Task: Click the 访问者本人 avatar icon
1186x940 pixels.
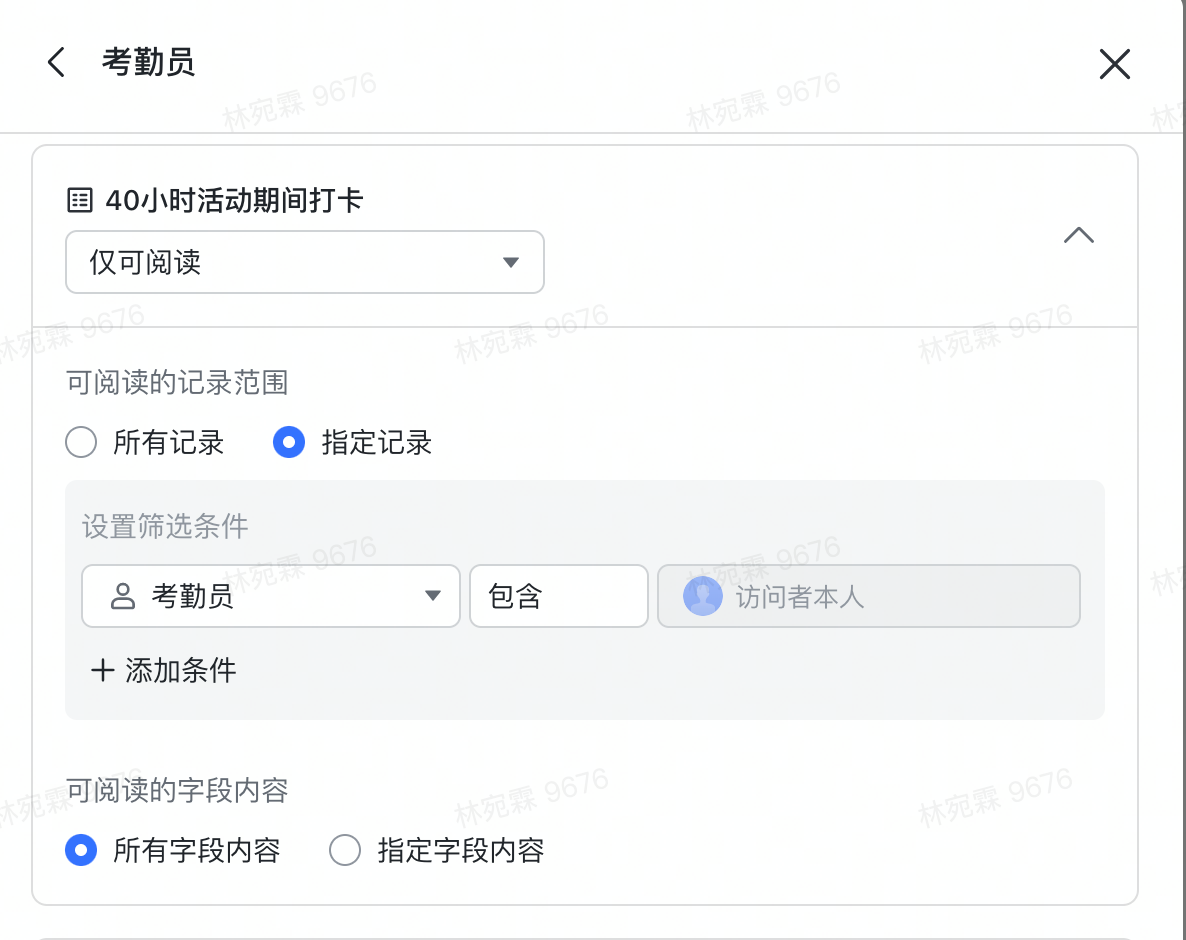Action: [702, 597]
